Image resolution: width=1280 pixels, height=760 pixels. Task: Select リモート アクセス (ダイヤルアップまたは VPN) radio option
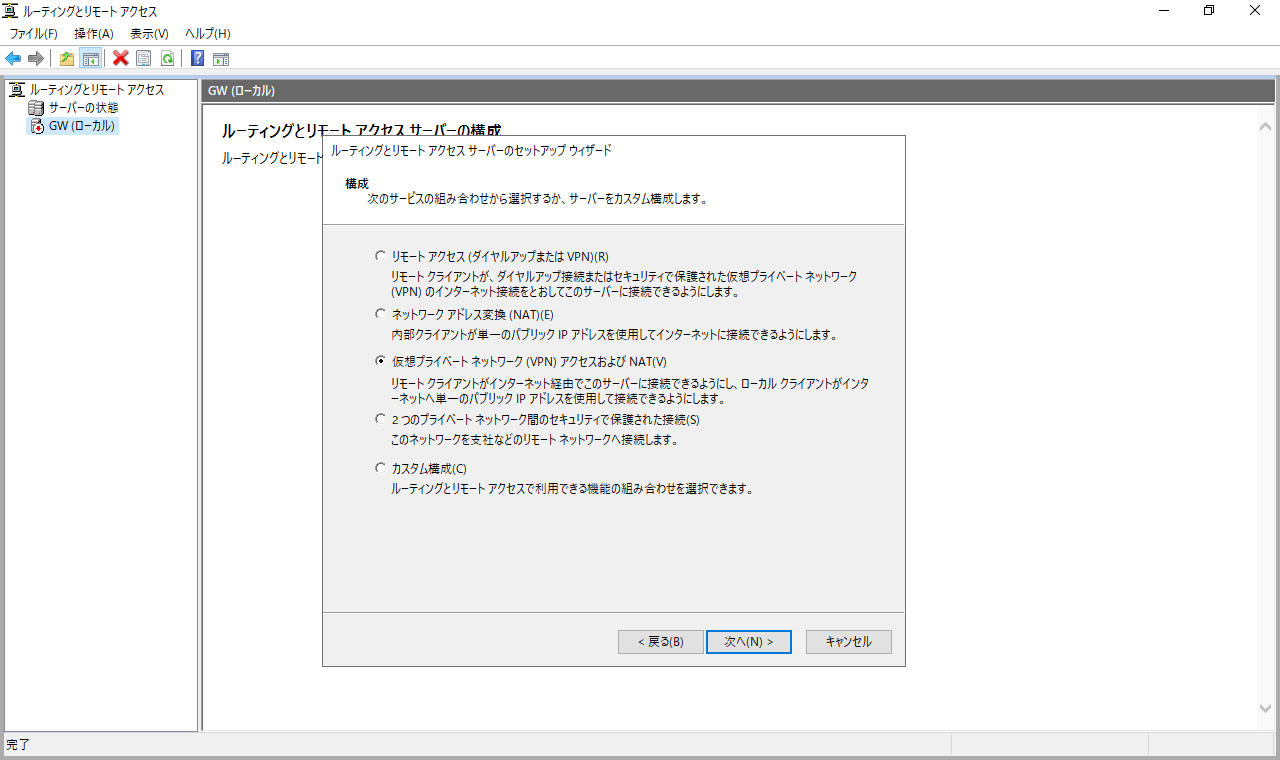[380, 256]
